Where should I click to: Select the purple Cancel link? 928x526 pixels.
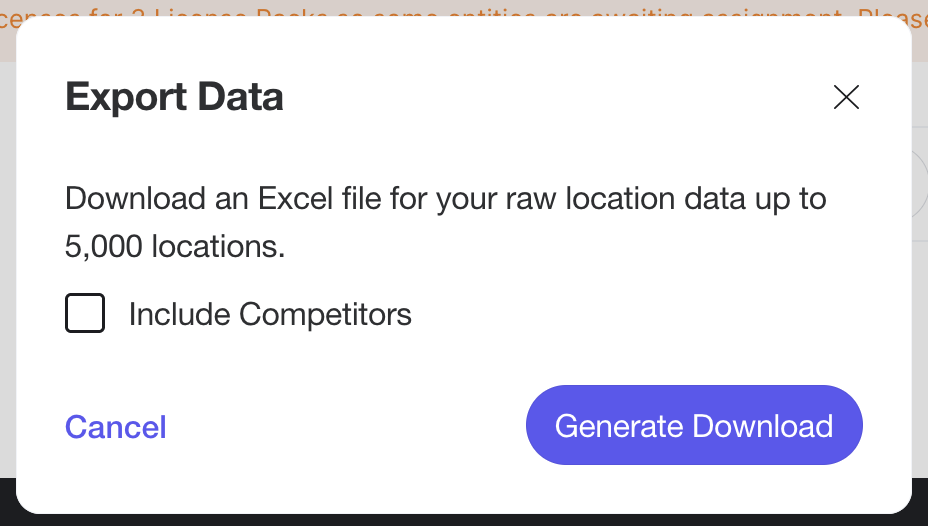point(116,427)
